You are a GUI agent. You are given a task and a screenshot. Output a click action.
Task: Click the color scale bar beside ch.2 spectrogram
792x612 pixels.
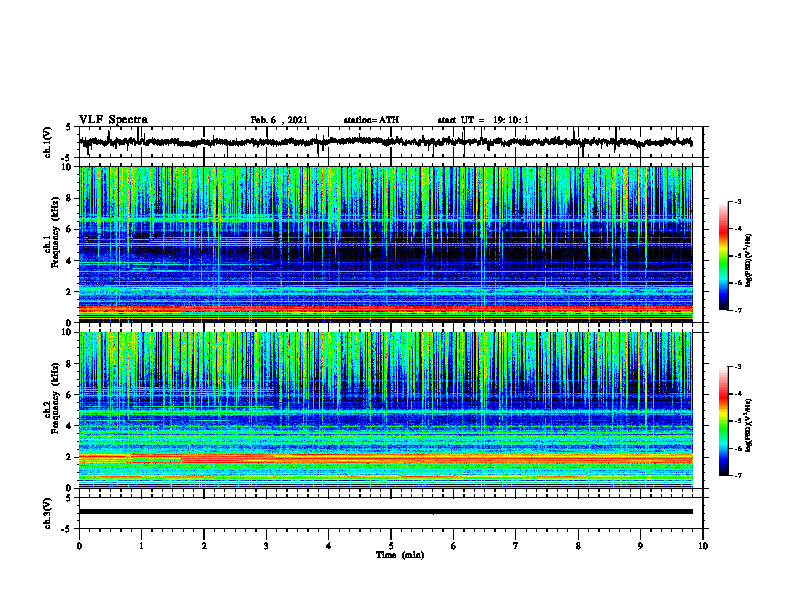[723, 421]
